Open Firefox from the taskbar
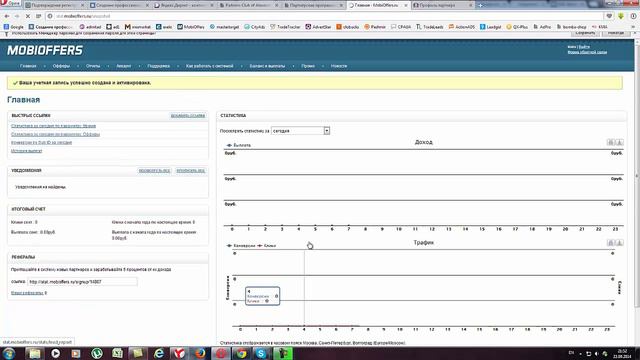The width and height of the screenshot is (640, 360). [200, 353]
